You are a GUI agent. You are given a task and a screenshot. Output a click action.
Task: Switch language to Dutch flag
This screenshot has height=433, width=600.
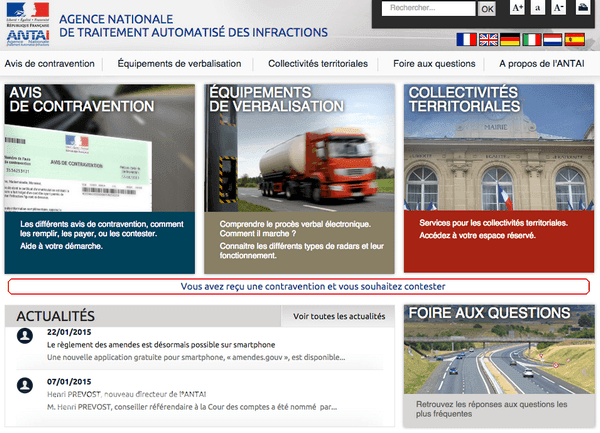(553, 39)
